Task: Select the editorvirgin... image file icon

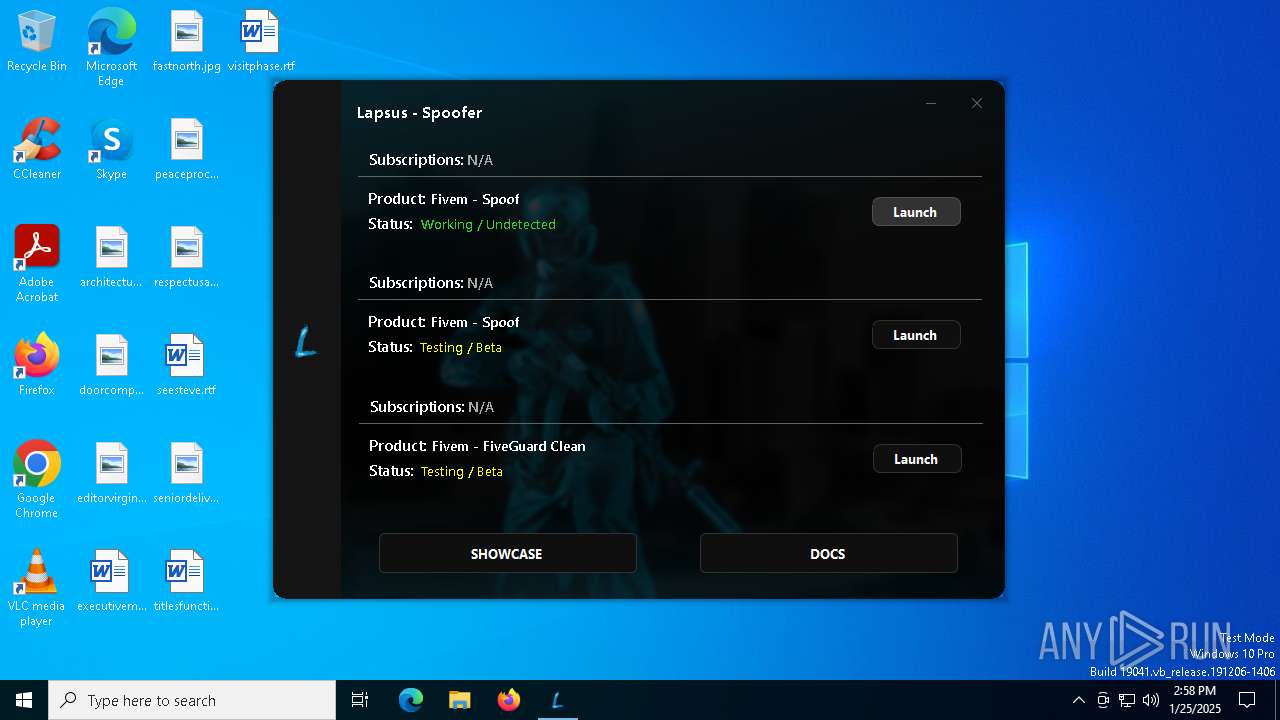Action: click(x=111, y=474)
